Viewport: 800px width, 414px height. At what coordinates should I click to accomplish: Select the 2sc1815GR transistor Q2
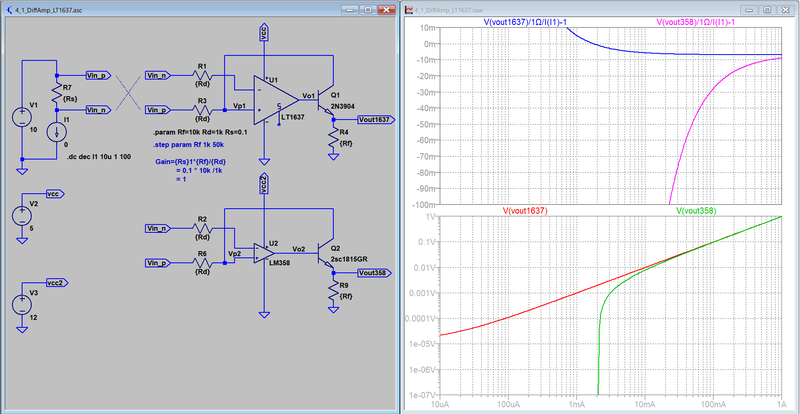pyautogui.click(x=326, y=254)
